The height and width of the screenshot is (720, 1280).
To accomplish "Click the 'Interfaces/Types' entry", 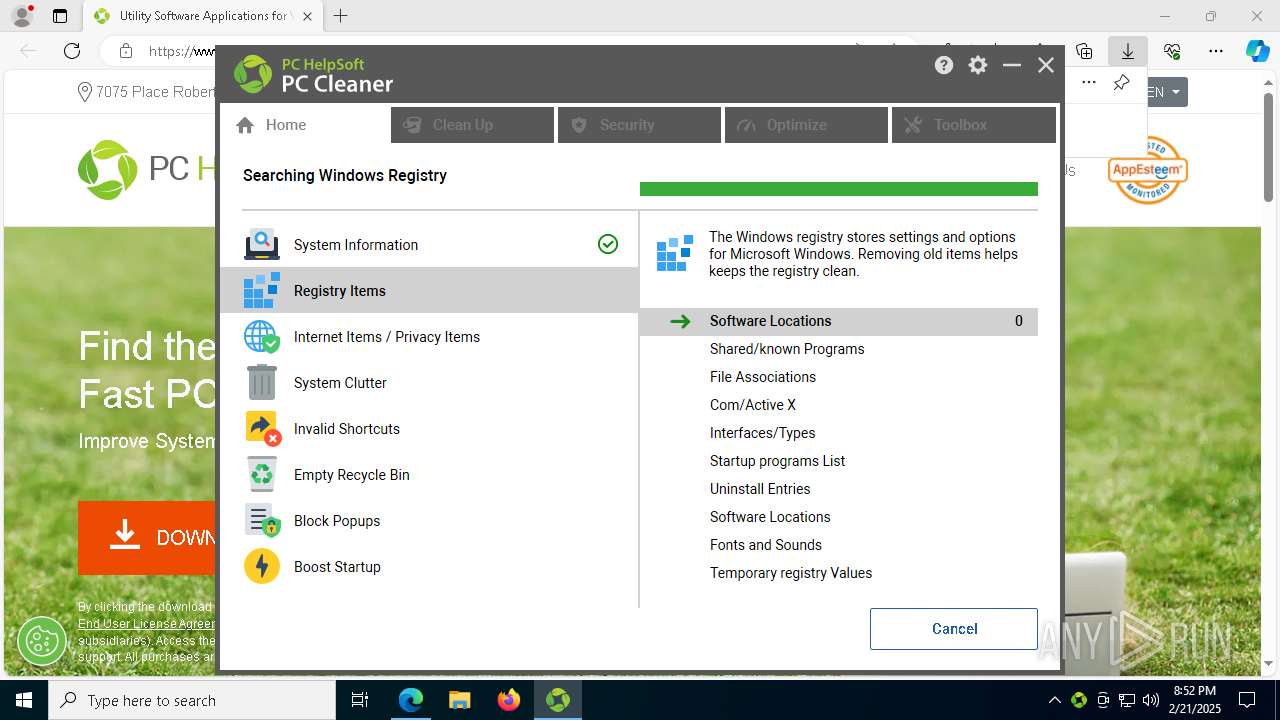I will point(763,433).
